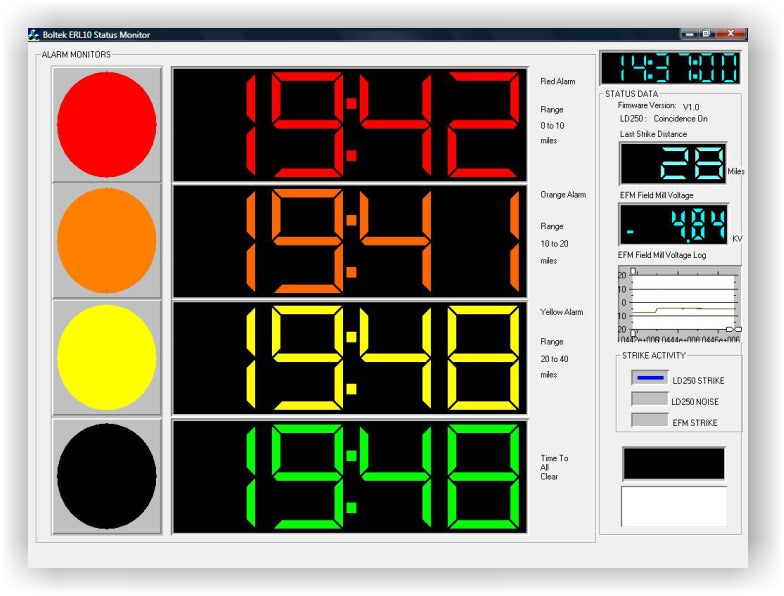Click the red alarm indicator light
The height and width of the screenshot is (596, 784).
[x=107, y=125]
